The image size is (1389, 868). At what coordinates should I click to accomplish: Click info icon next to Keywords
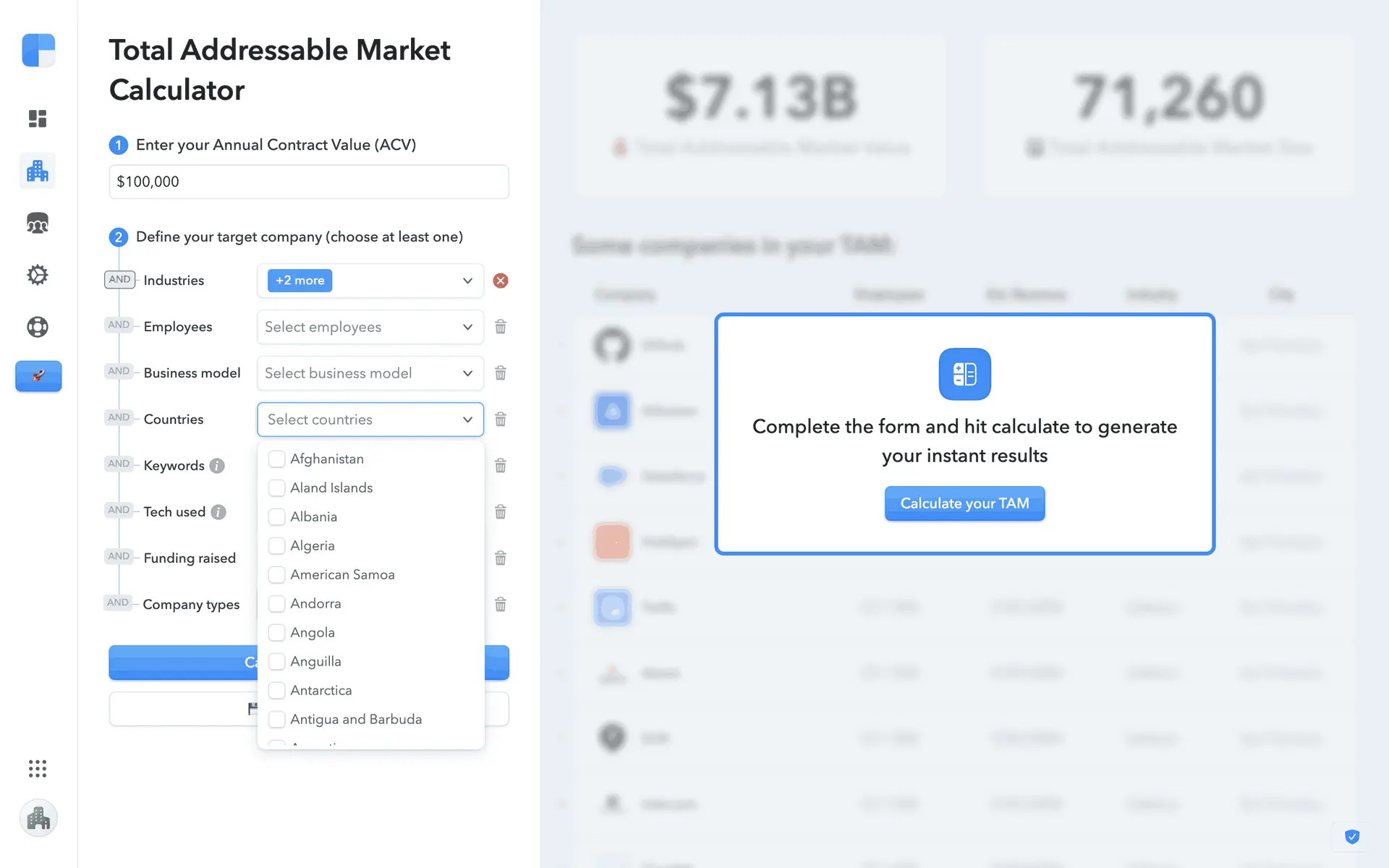(x=217, y=466)
